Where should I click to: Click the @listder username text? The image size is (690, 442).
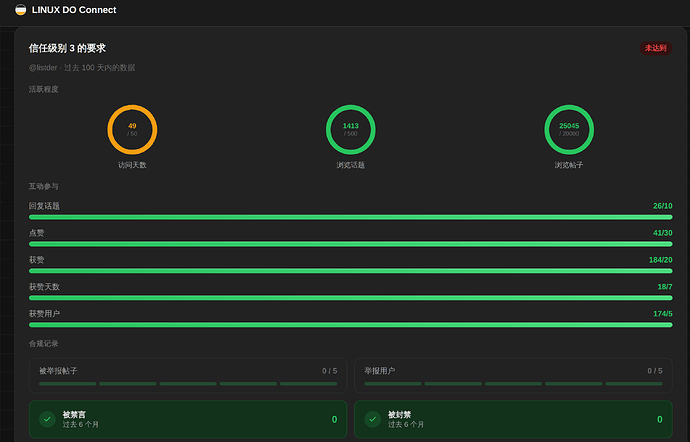click(x=43, y=68)
